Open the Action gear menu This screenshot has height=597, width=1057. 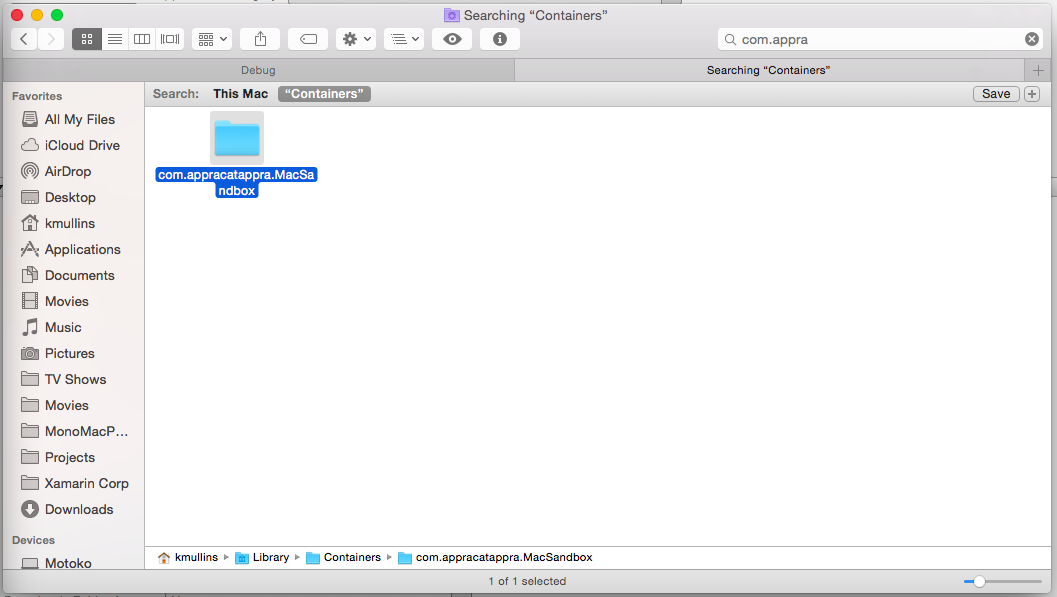click(x=356, y=39)
